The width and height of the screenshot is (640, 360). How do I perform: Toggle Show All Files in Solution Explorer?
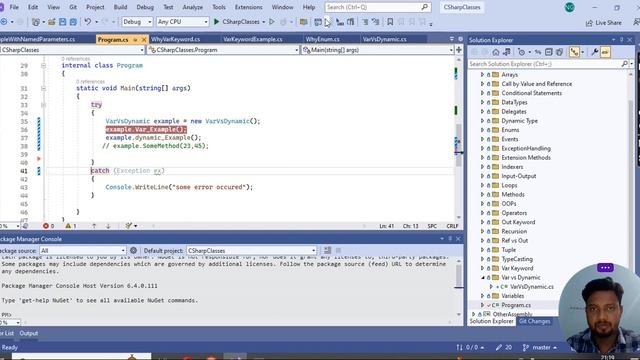(559, 52)
